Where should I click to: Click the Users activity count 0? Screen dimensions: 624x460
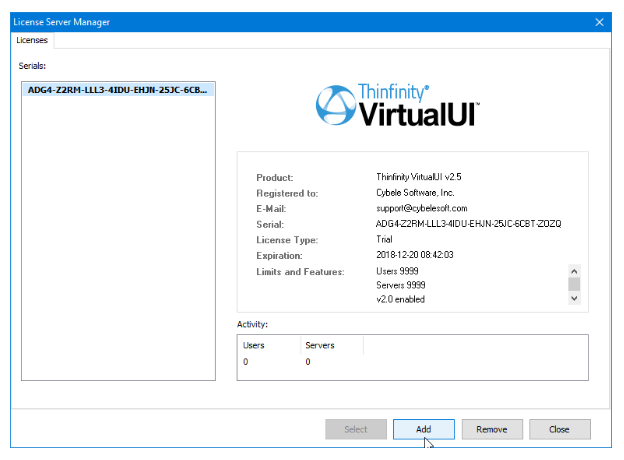(x=246, y=362)
